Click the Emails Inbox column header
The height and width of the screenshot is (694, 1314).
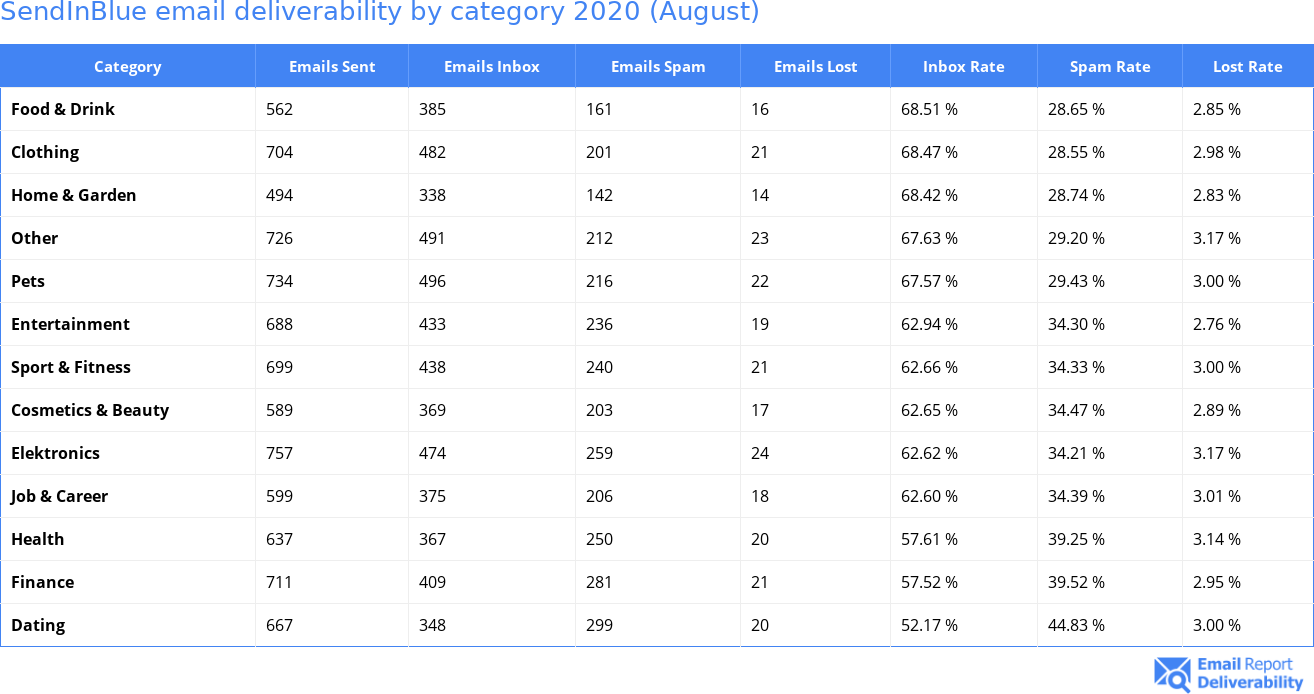click(491, 67)
